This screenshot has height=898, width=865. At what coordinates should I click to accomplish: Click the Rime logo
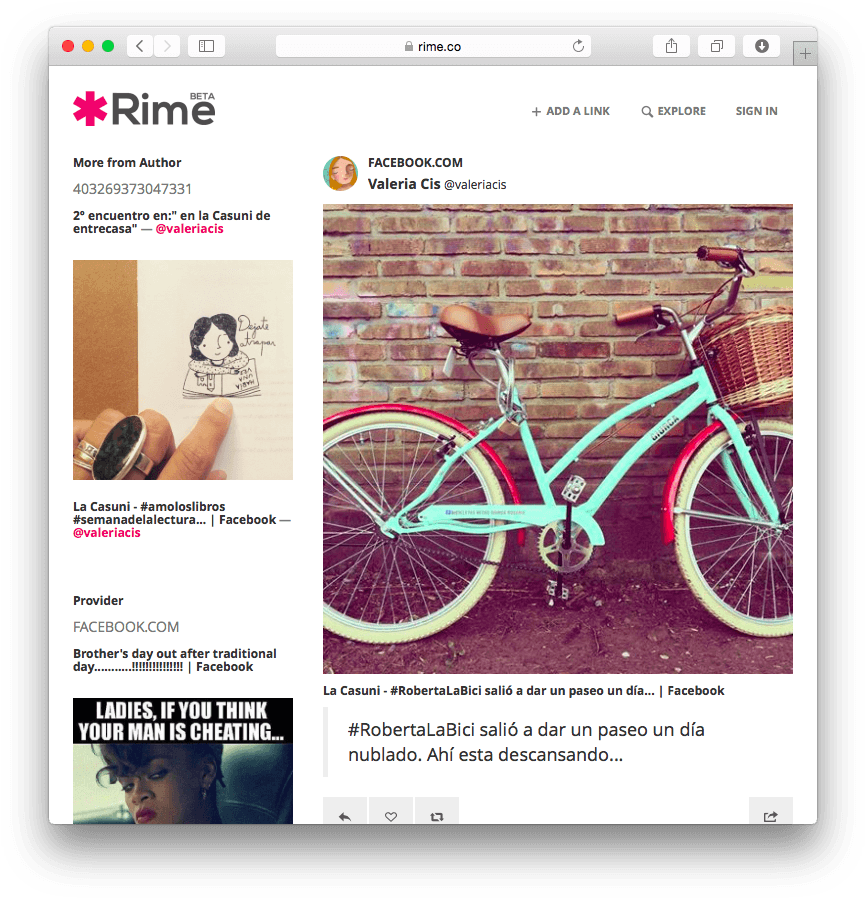(x=144, y=108)
